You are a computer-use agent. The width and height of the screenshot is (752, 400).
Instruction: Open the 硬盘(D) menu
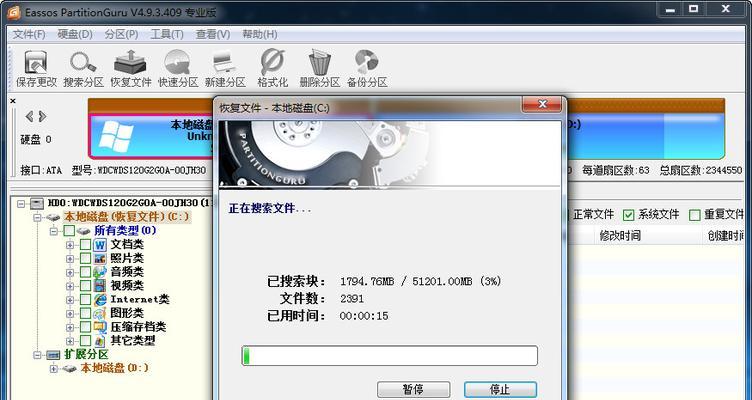point(75,35)
